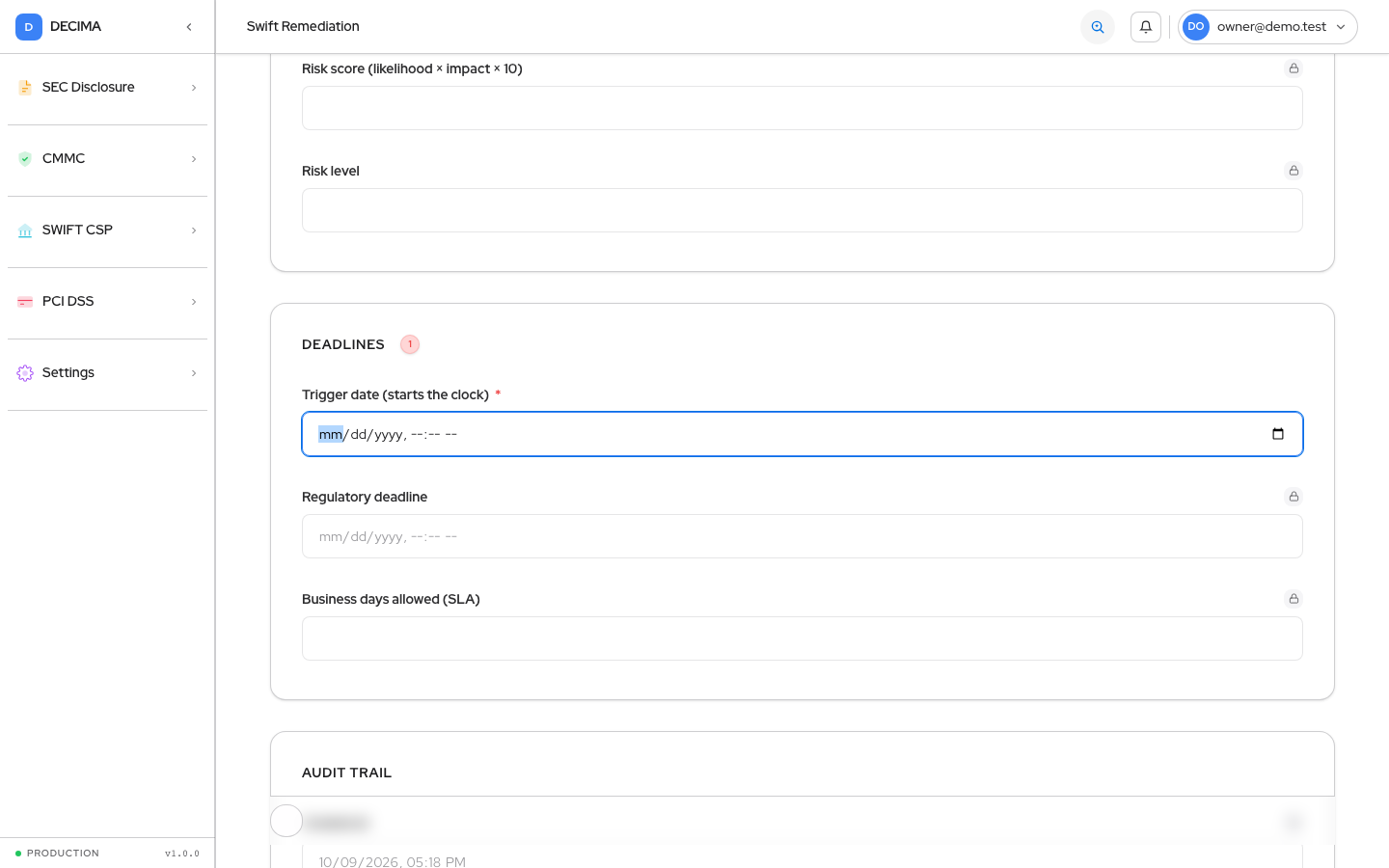The width and height of the screenshot is (1389, 868).
Task: Click the SWIFT CSP bank icon
Action: click(25, 231)
